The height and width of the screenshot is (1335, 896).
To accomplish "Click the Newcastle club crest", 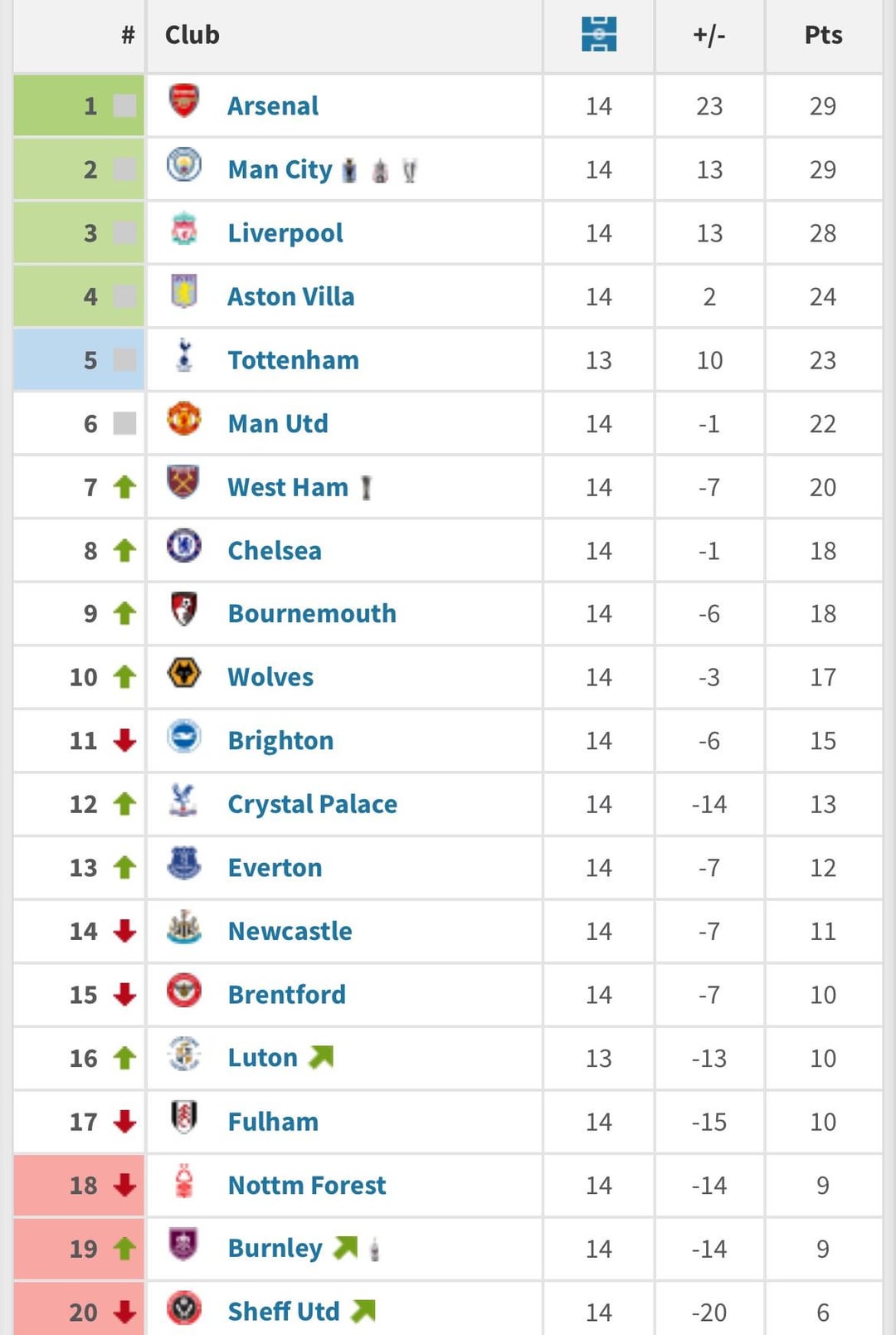I will pyautogui.click(x=184, y=927).
